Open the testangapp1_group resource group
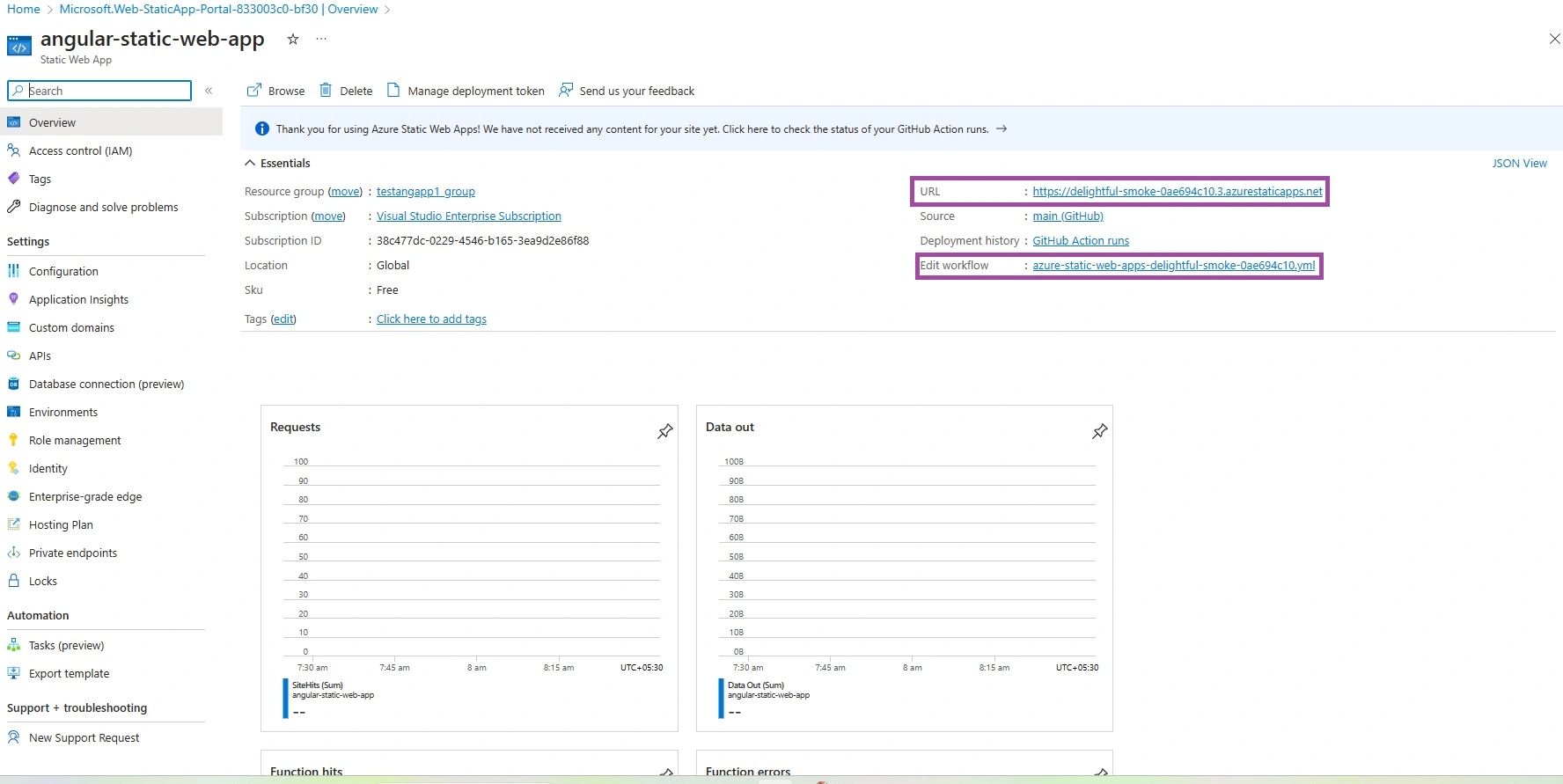Image resolution: width=1563 pixels, height=784 pixels. click(426, 191)
